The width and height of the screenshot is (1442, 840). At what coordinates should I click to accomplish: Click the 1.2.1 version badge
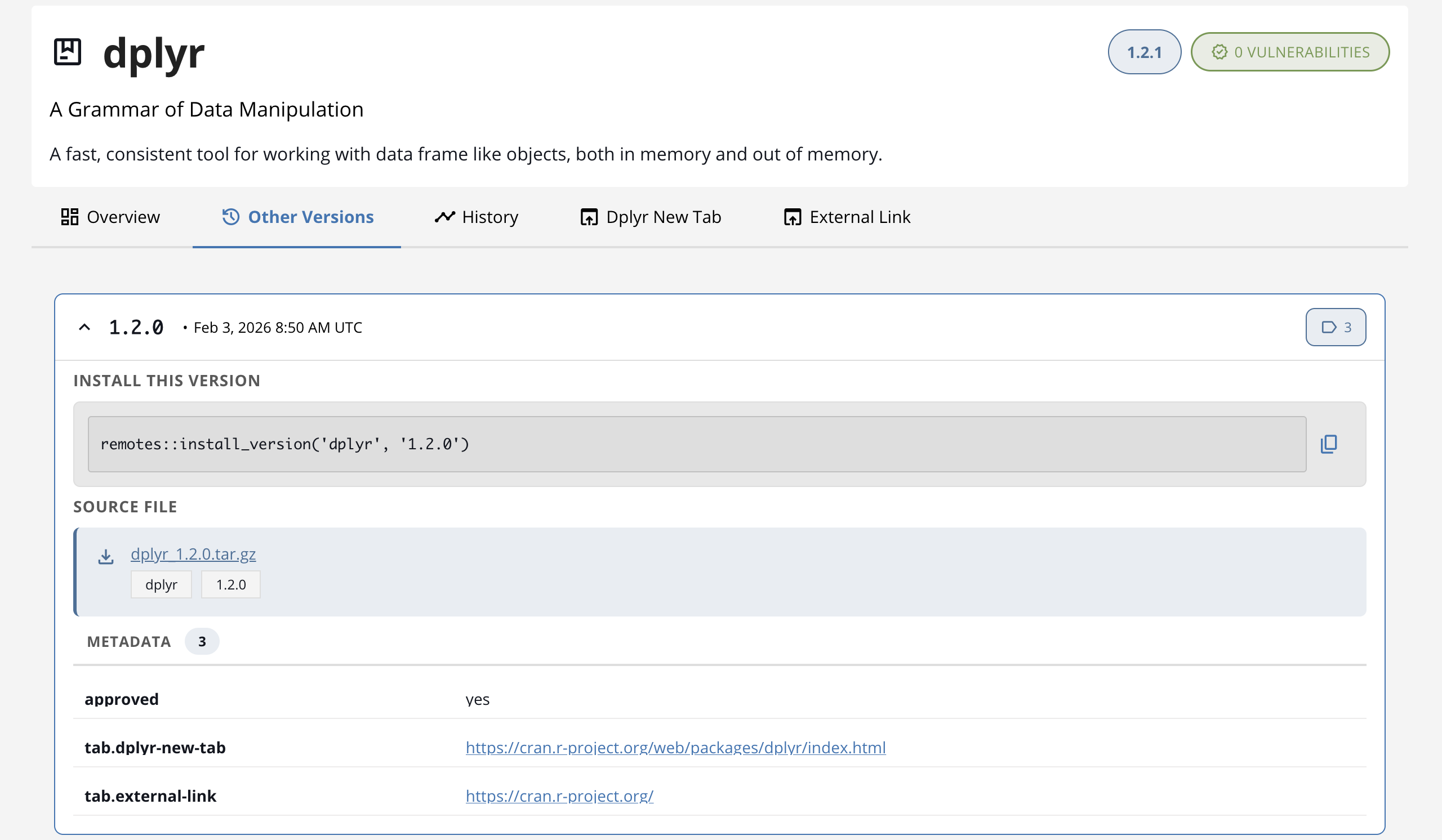tap(1144, 52)
